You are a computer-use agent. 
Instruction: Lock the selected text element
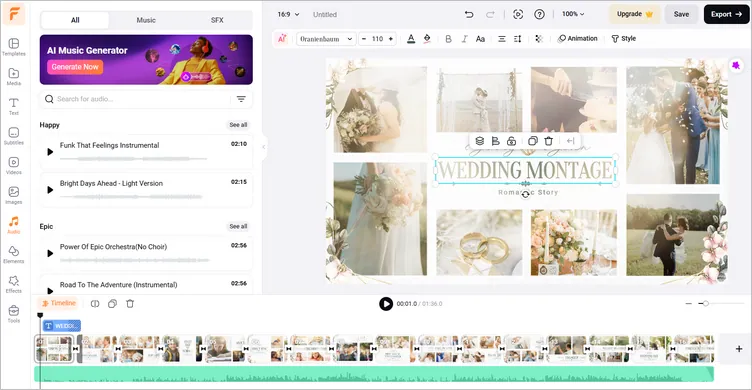click(511, 141)
